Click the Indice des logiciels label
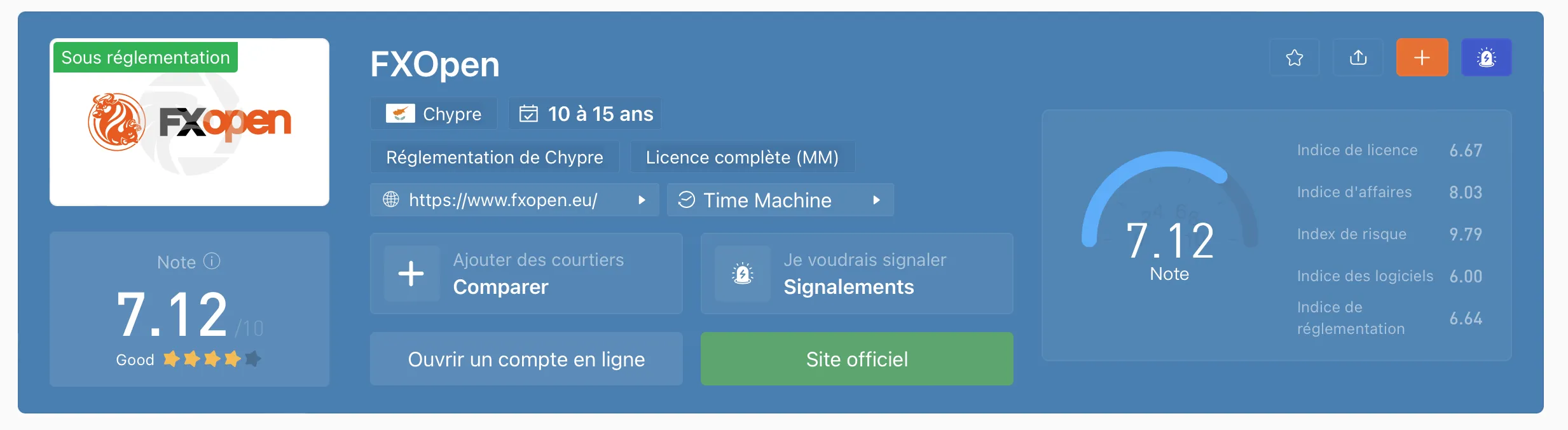 coord(1365,276)
